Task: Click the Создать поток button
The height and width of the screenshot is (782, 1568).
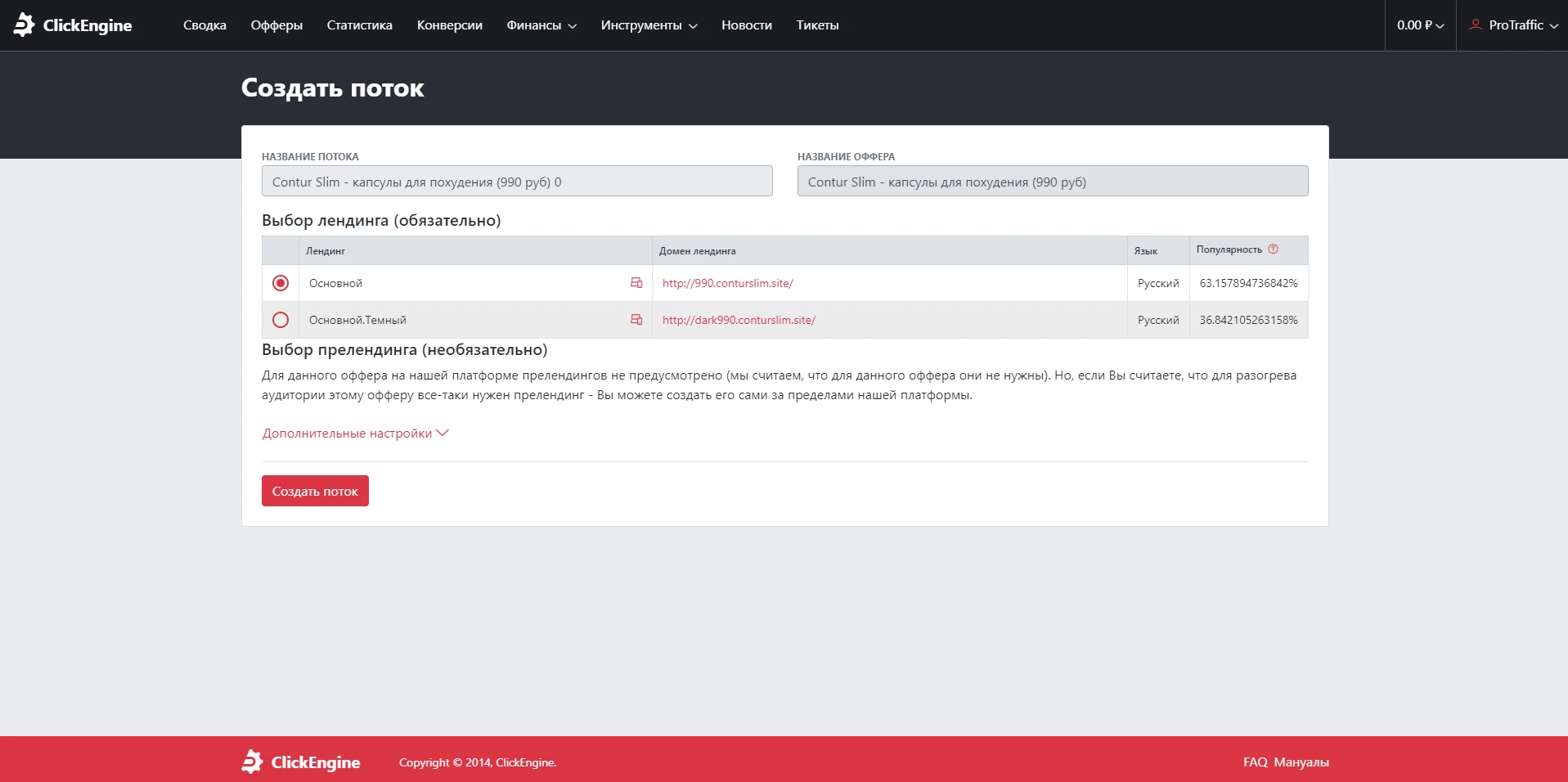Action: [315, 491]
